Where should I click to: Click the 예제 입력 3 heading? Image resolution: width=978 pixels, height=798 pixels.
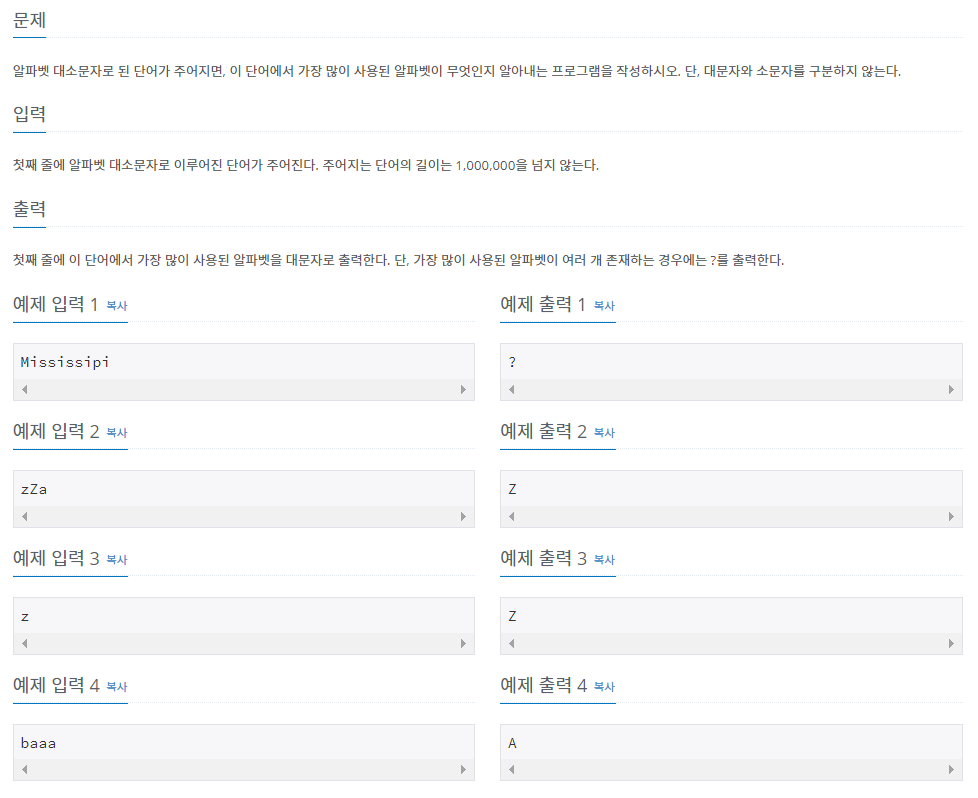pyautogui.click(x=56, y=558)
